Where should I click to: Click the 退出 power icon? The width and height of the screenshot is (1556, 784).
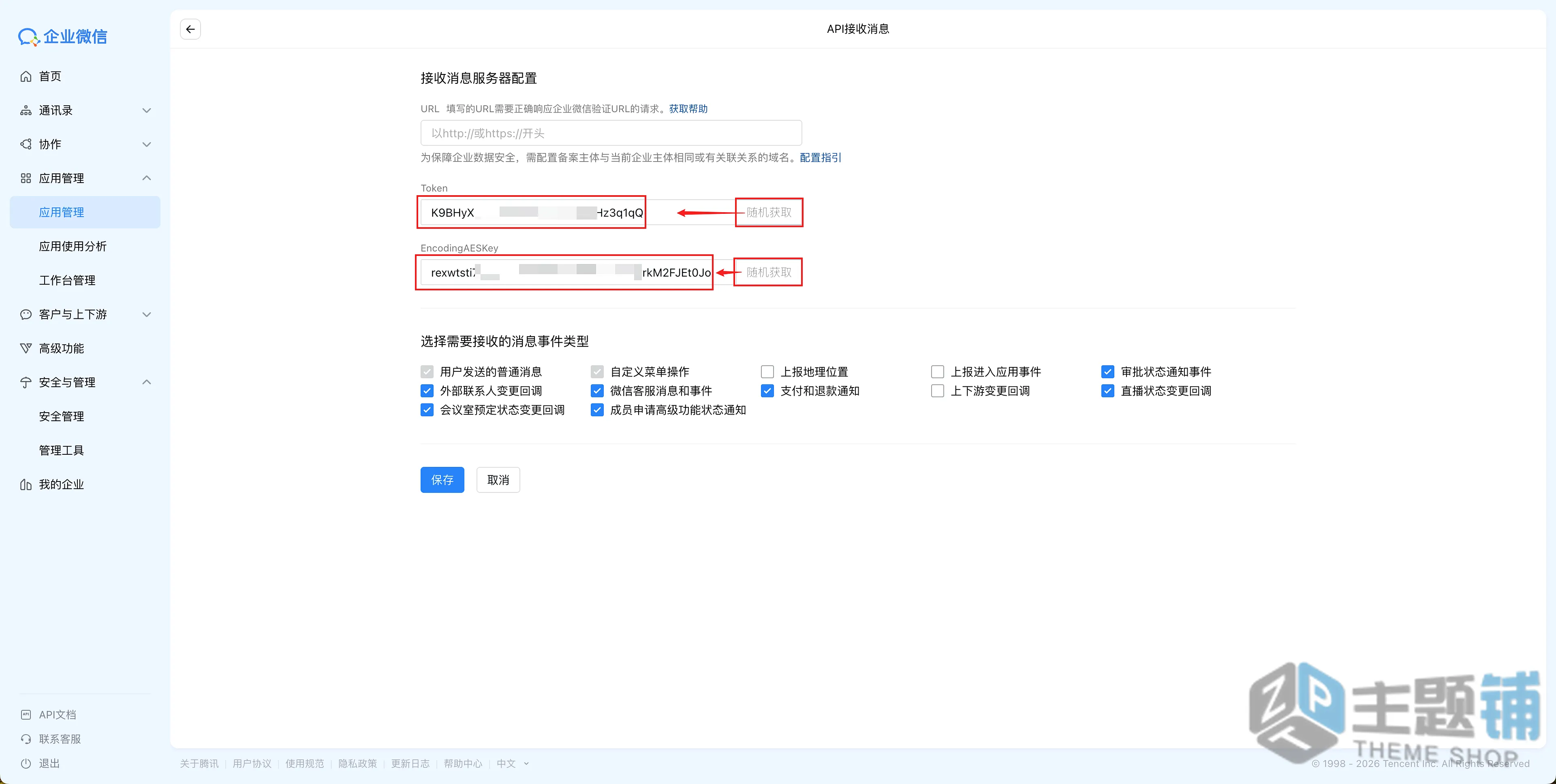(x=26, y=763)
